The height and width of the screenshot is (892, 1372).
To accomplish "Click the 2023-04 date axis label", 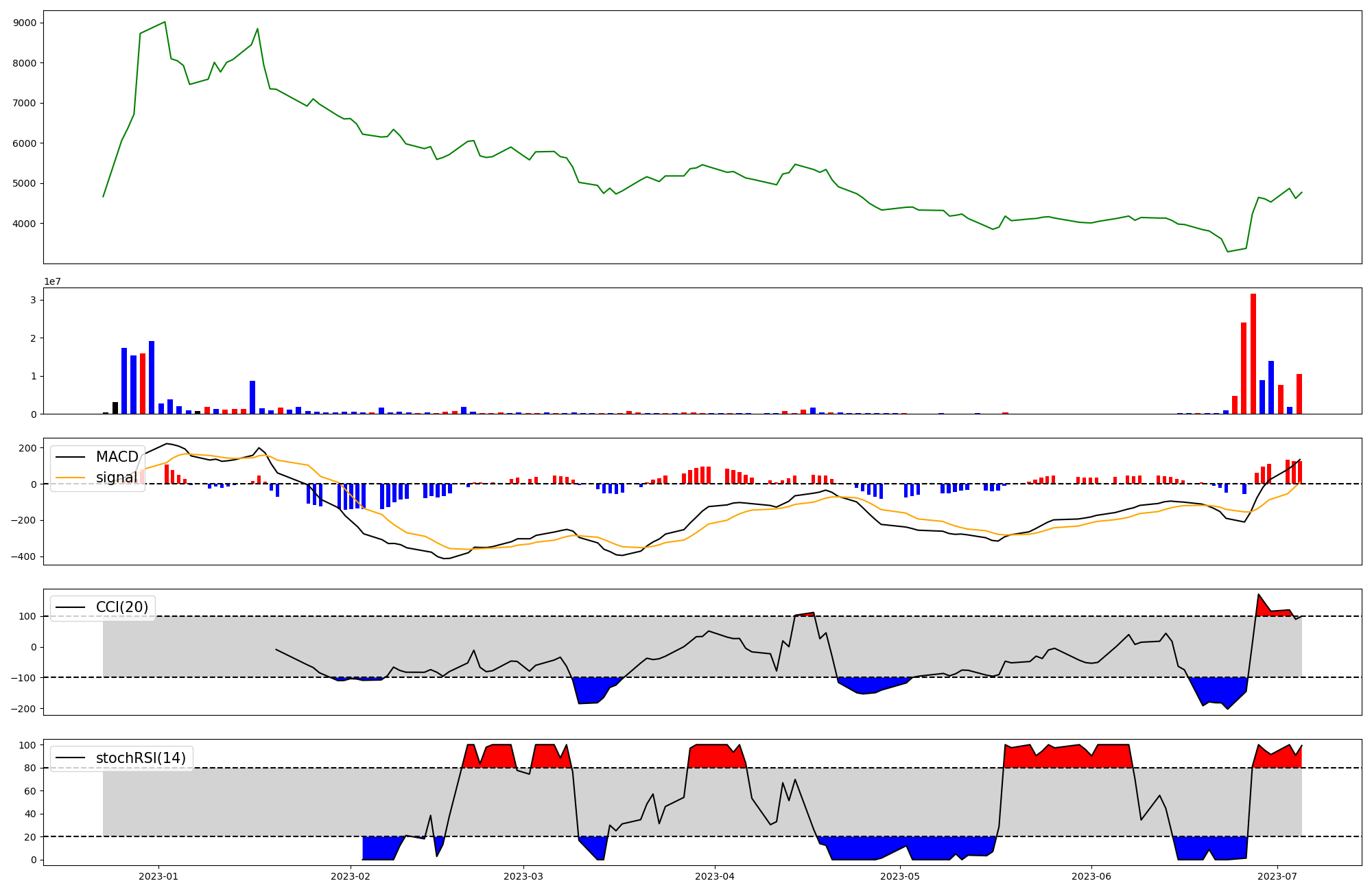I will point(715,876).
